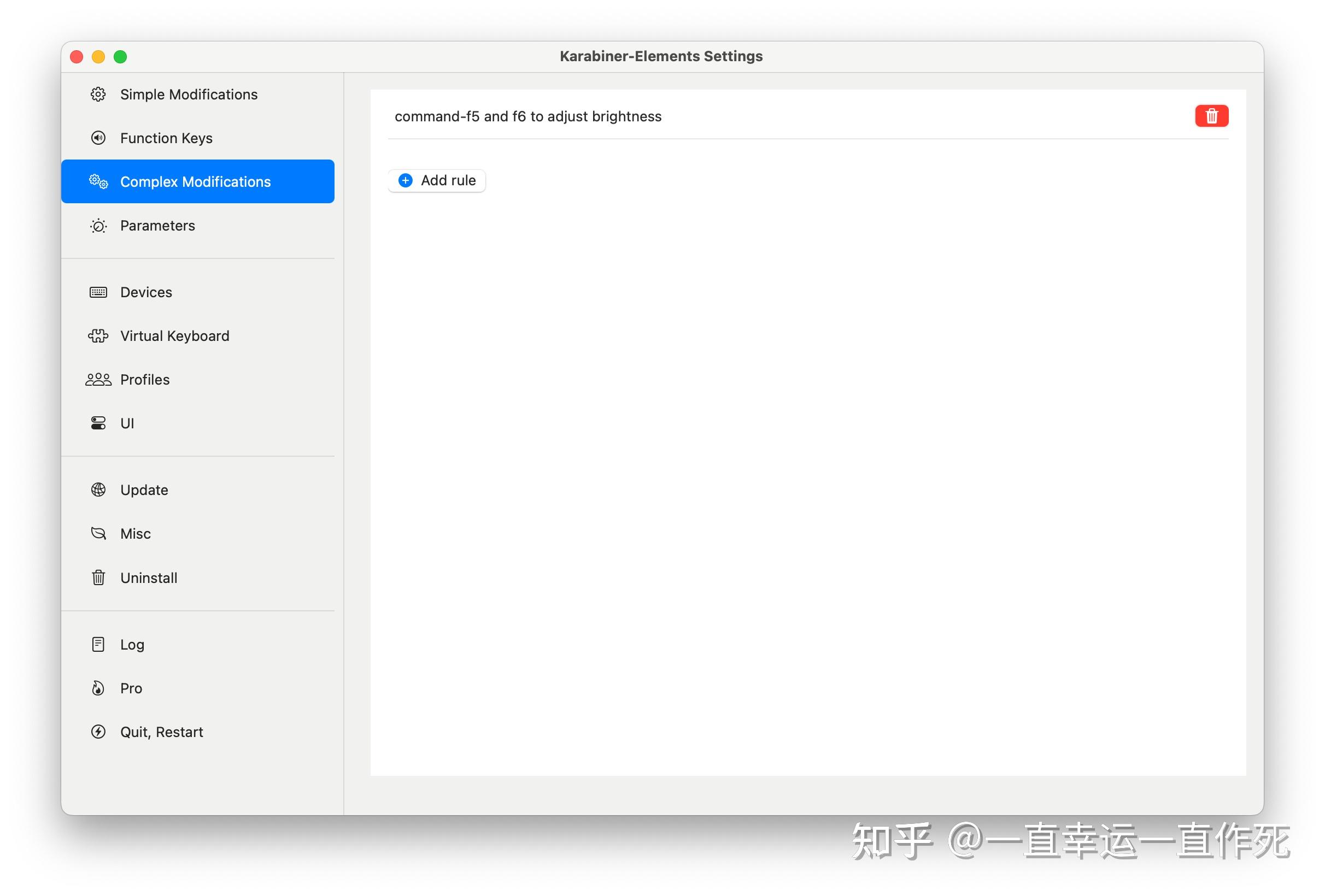
Task: Click the green full-screen window button
Action: pos(120,57)
